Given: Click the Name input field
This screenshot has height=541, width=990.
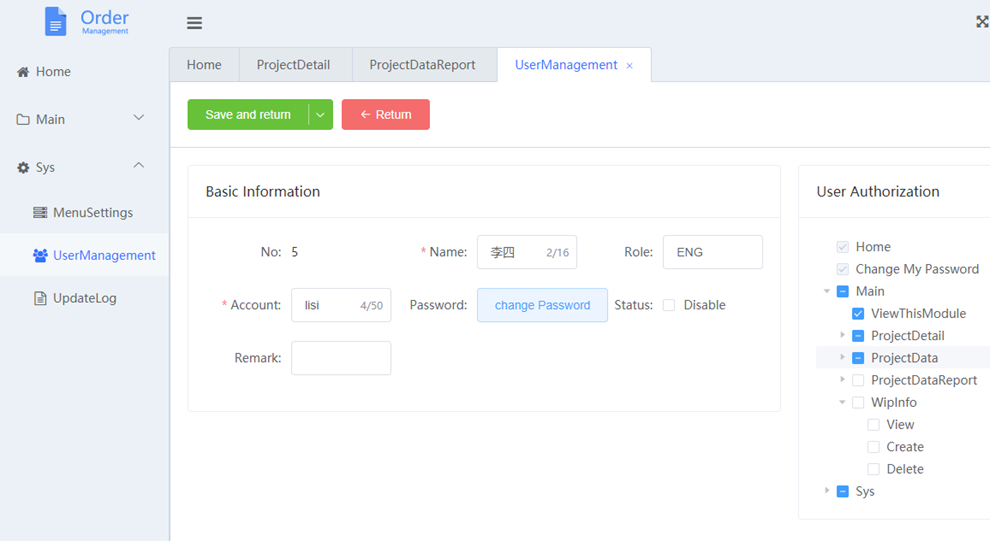Looking at the screenshot, I should [x=527, y=252].
